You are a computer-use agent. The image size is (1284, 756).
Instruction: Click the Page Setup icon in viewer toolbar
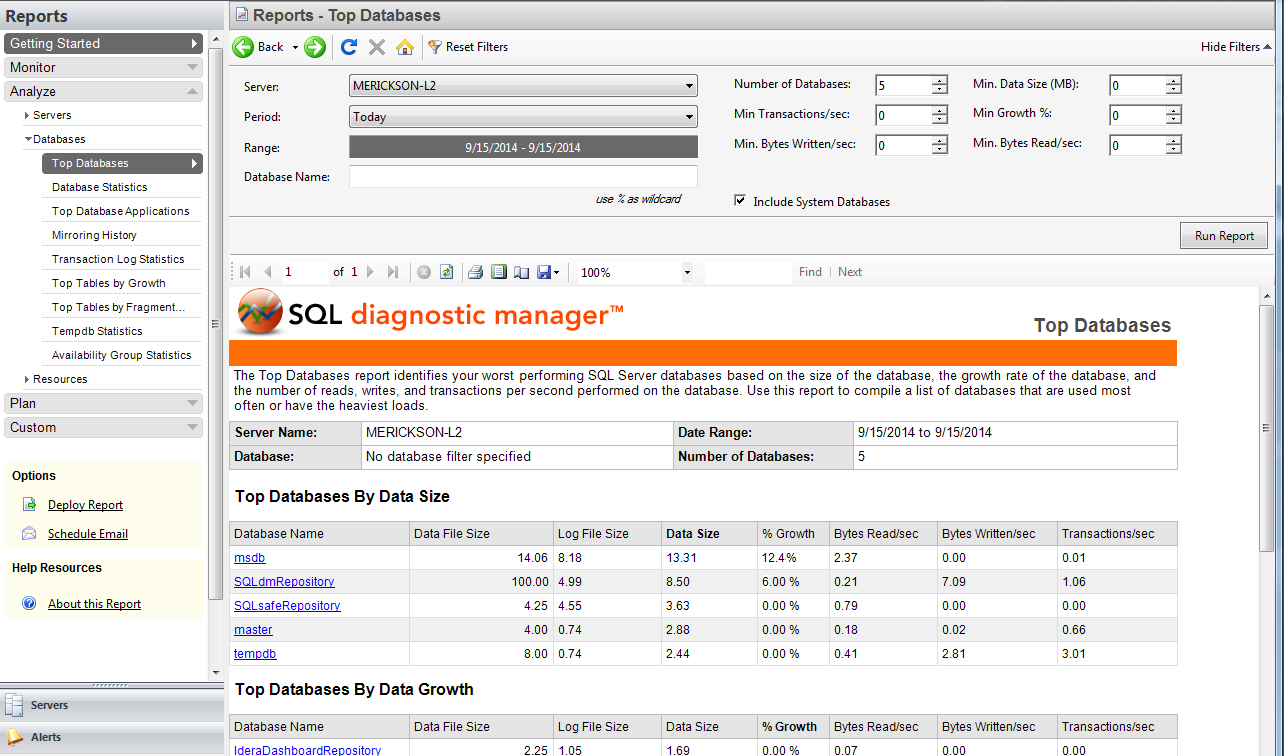521,272
